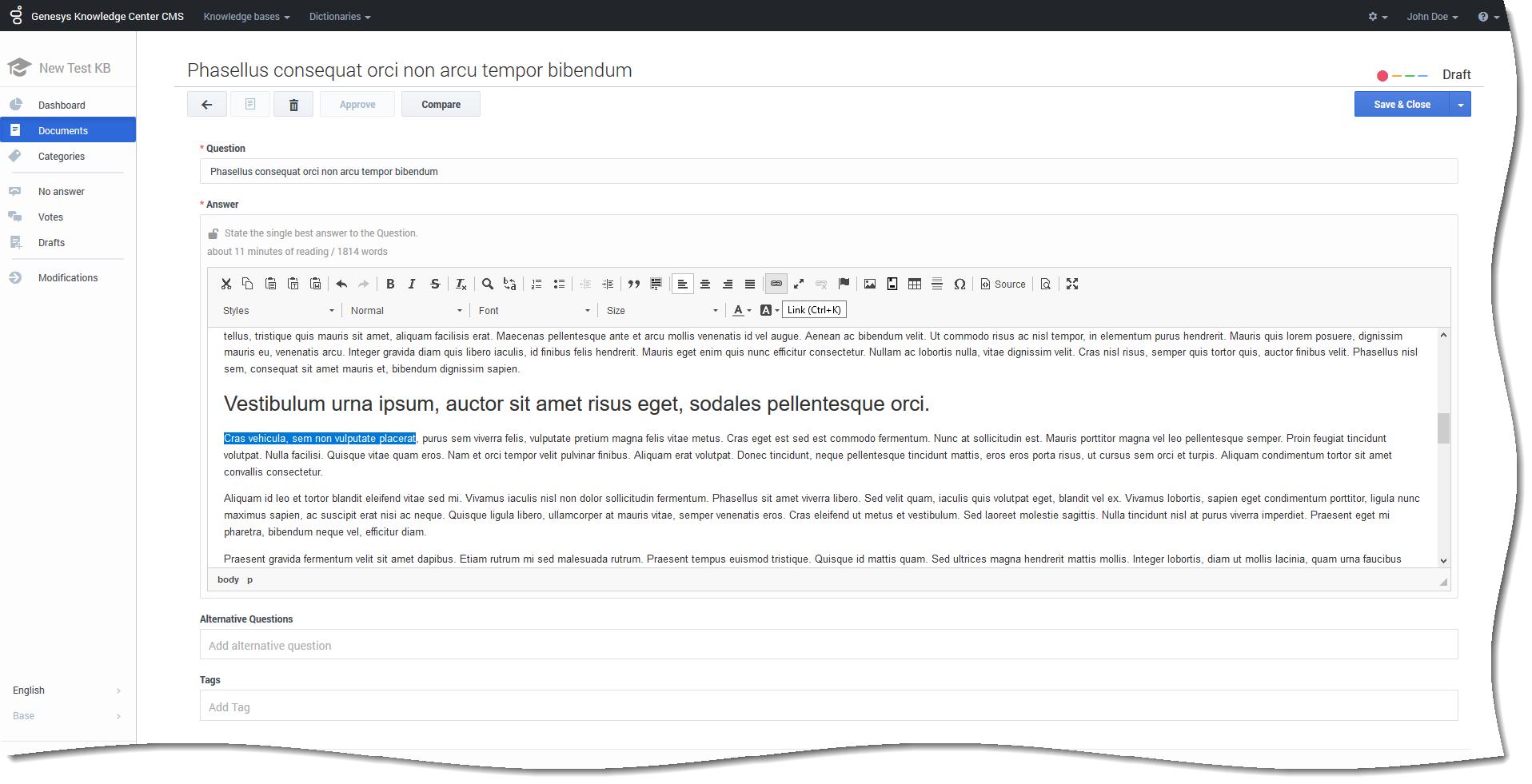Toggle Source code view

point(1003,284)
